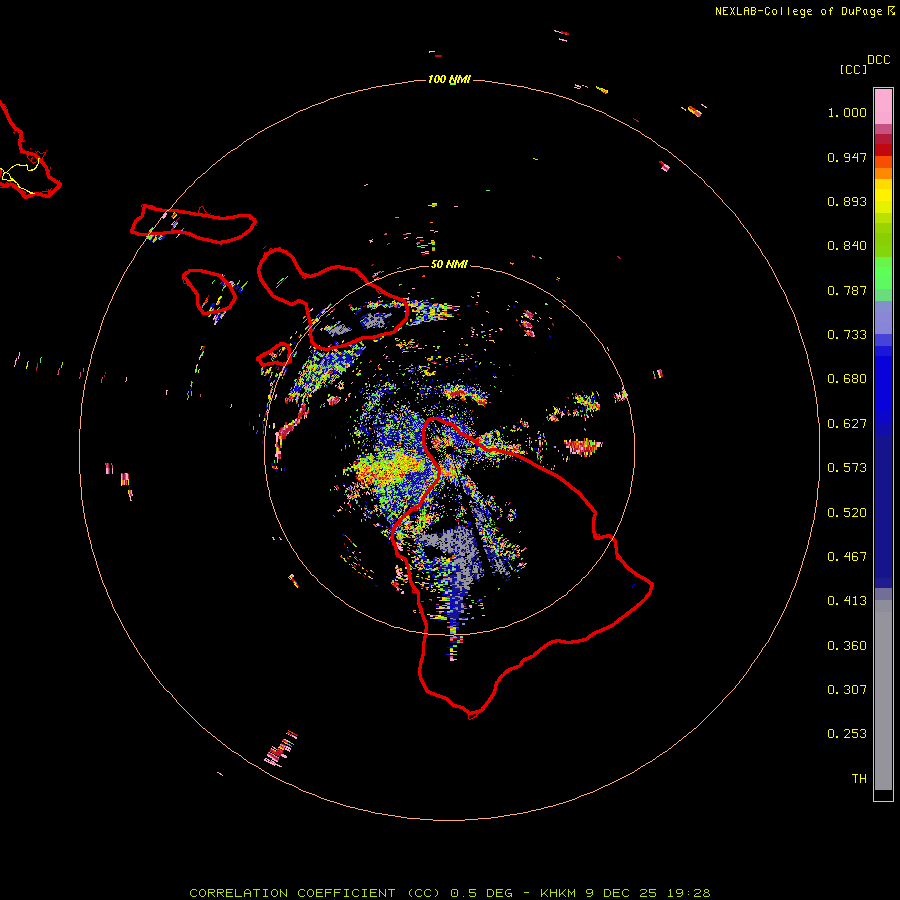Select the 0.893 color scale value

pyautogui.click(x=847, y=201)
